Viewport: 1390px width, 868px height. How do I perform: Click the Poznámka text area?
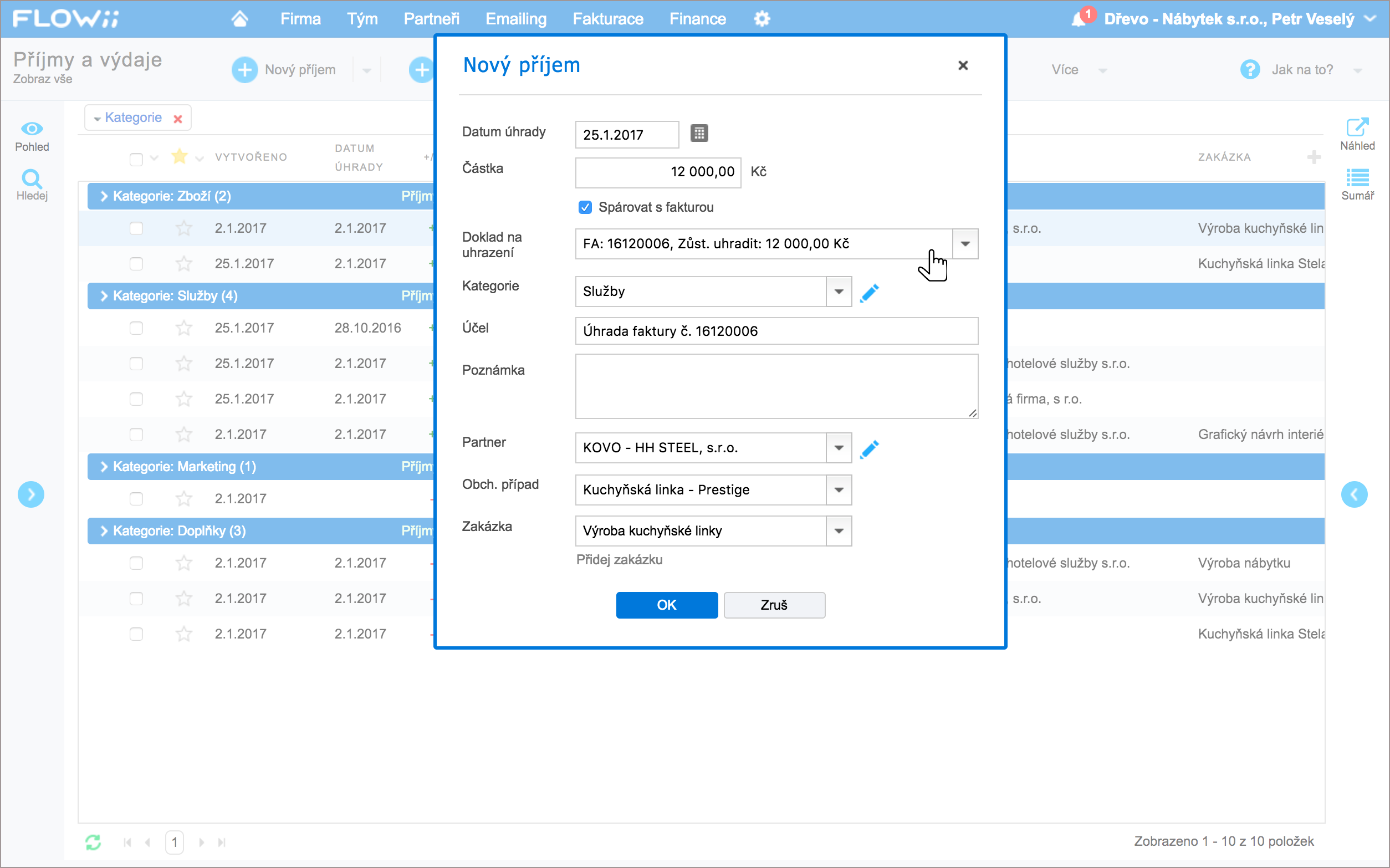(776, 386)
